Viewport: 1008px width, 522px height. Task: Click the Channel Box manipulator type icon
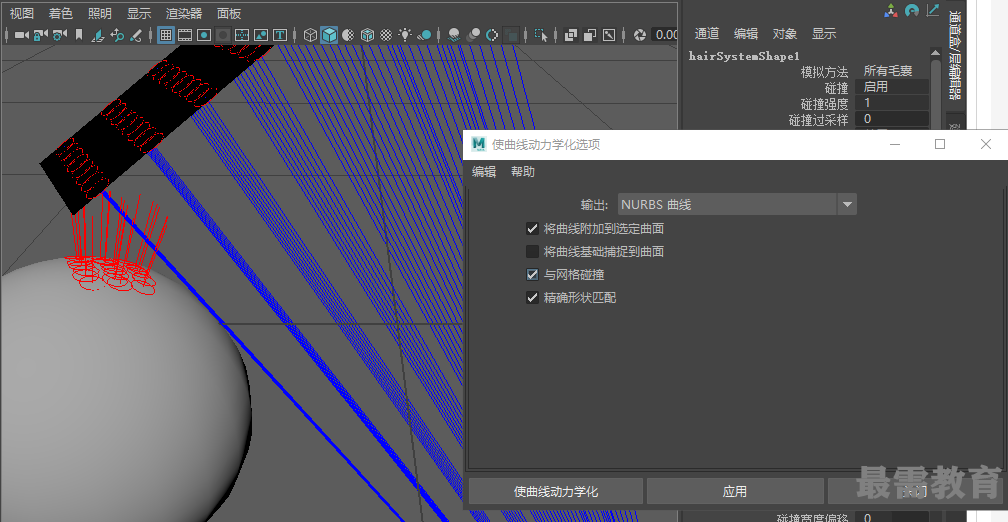coord(891,10)
